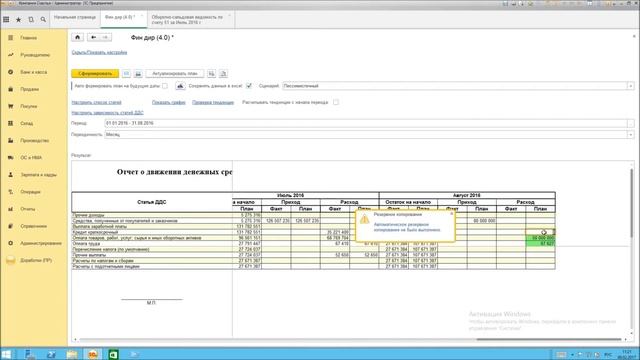This screenshot has width=640, height=360.
Task: Open Руководителю section in sidebar
Action: coord(35,55)
